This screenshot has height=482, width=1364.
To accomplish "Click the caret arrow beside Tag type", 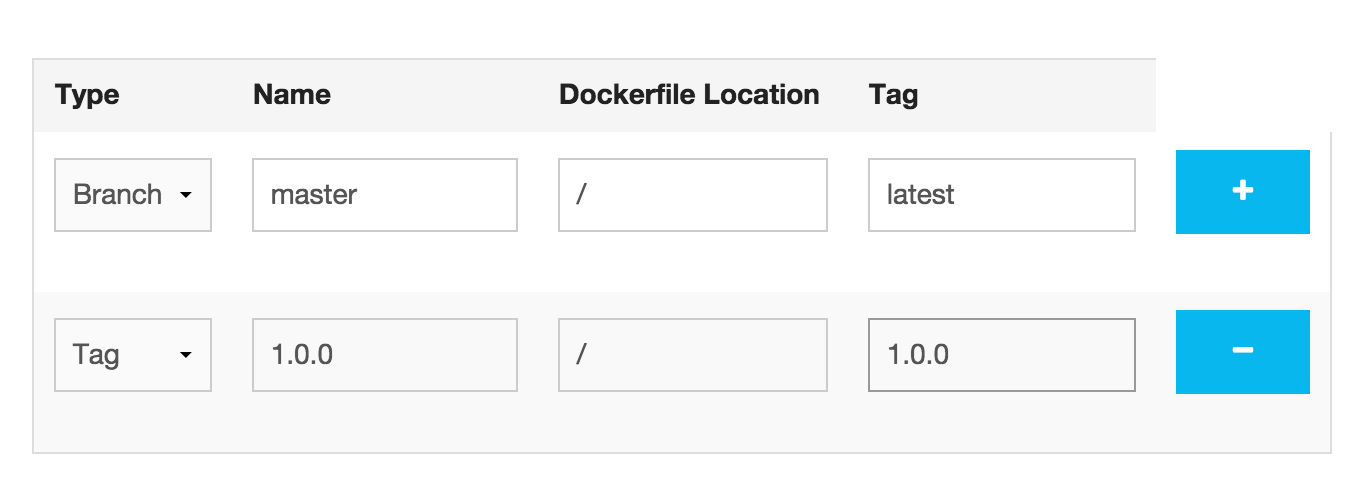I will [x=185, y=356].
